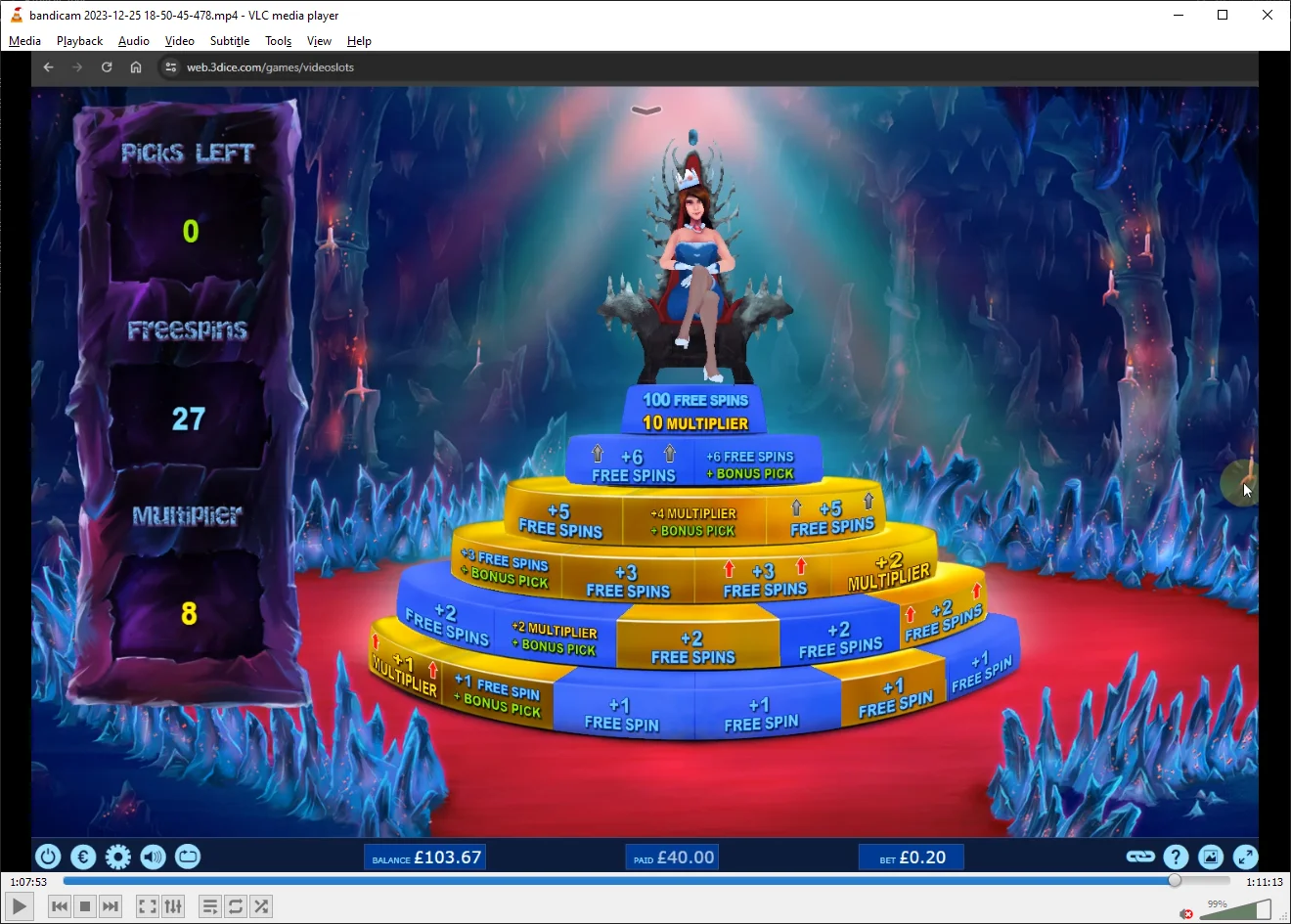Pick the +3 Free Spins + Bonus Pick block
Viewport: 1291px width, 924px height.
coord(507,568)
